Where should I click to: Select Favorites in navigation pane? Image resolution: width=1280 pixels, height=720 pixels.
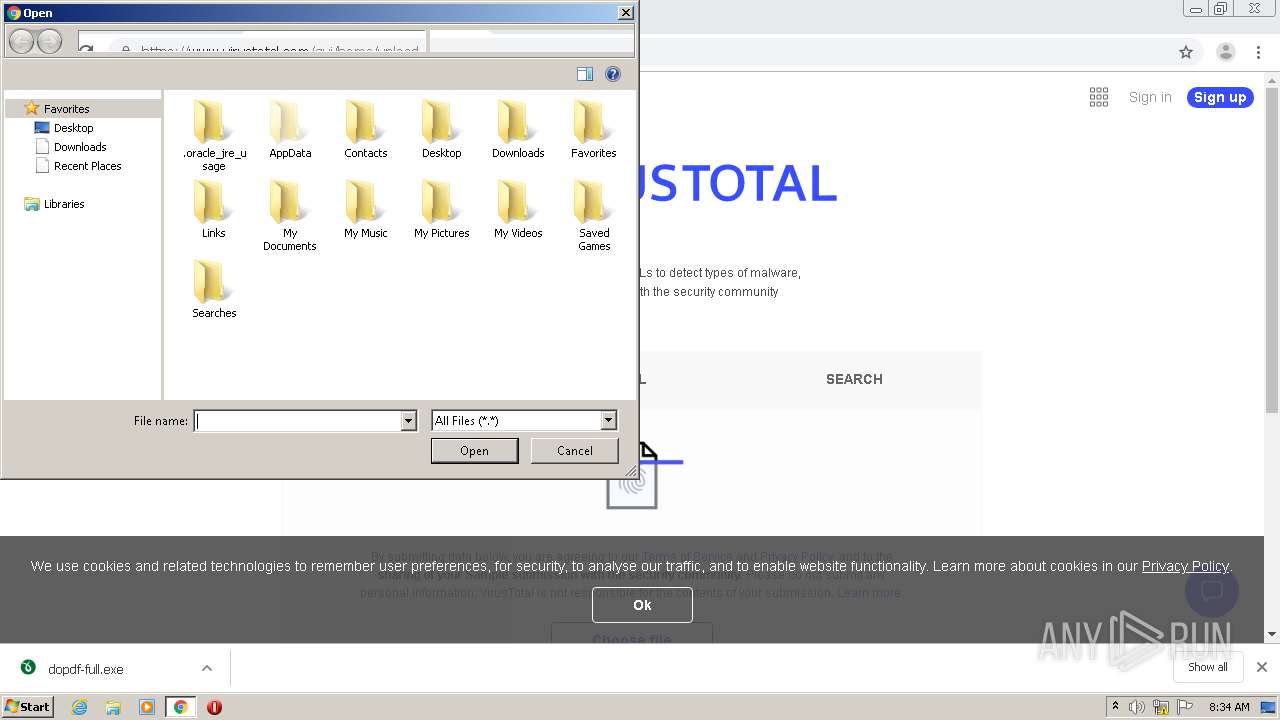[66, 108]
